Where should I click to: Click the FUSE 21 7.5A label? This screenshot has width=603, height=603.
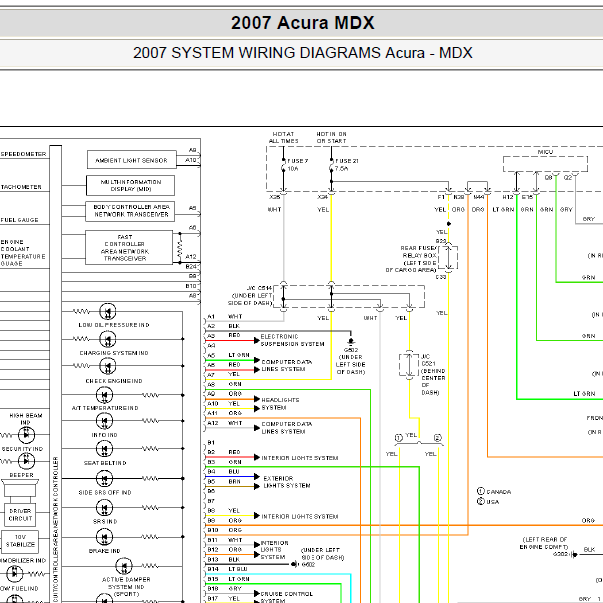tap(346, 165)
